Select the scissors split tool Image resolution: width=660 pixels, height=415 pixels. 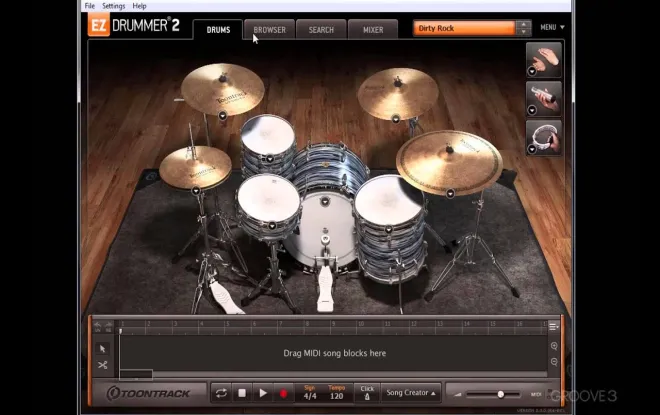coord(102,365)
